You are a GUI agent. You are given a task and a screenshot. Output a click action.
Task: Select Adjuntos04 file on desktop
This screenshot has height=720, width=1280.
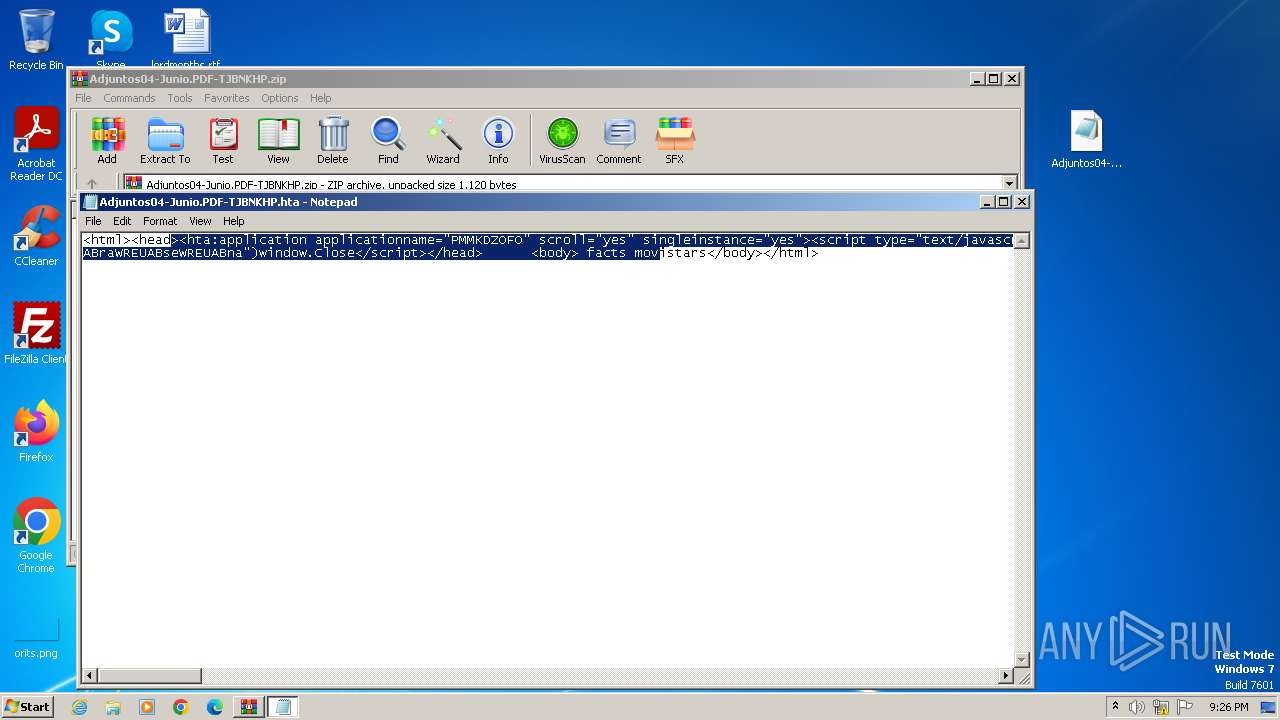click(1087, 139)
